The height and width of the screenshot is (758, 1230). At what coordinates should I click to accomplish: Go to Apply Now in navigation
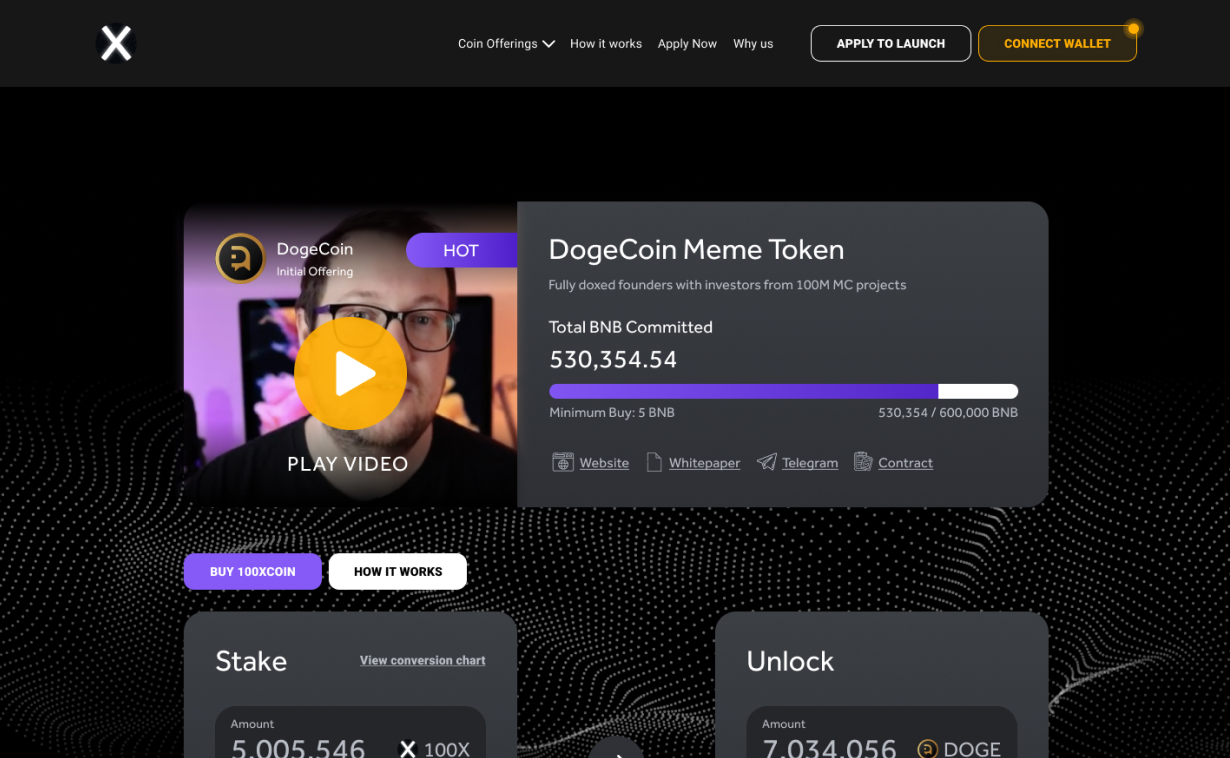pos(687,44)
